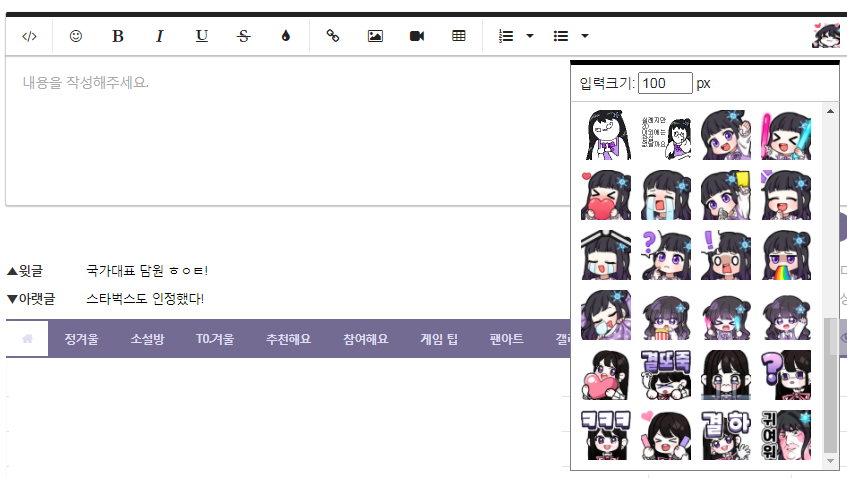Insert the ㅋㅋㅋ laughing sticker

[606, 435]
